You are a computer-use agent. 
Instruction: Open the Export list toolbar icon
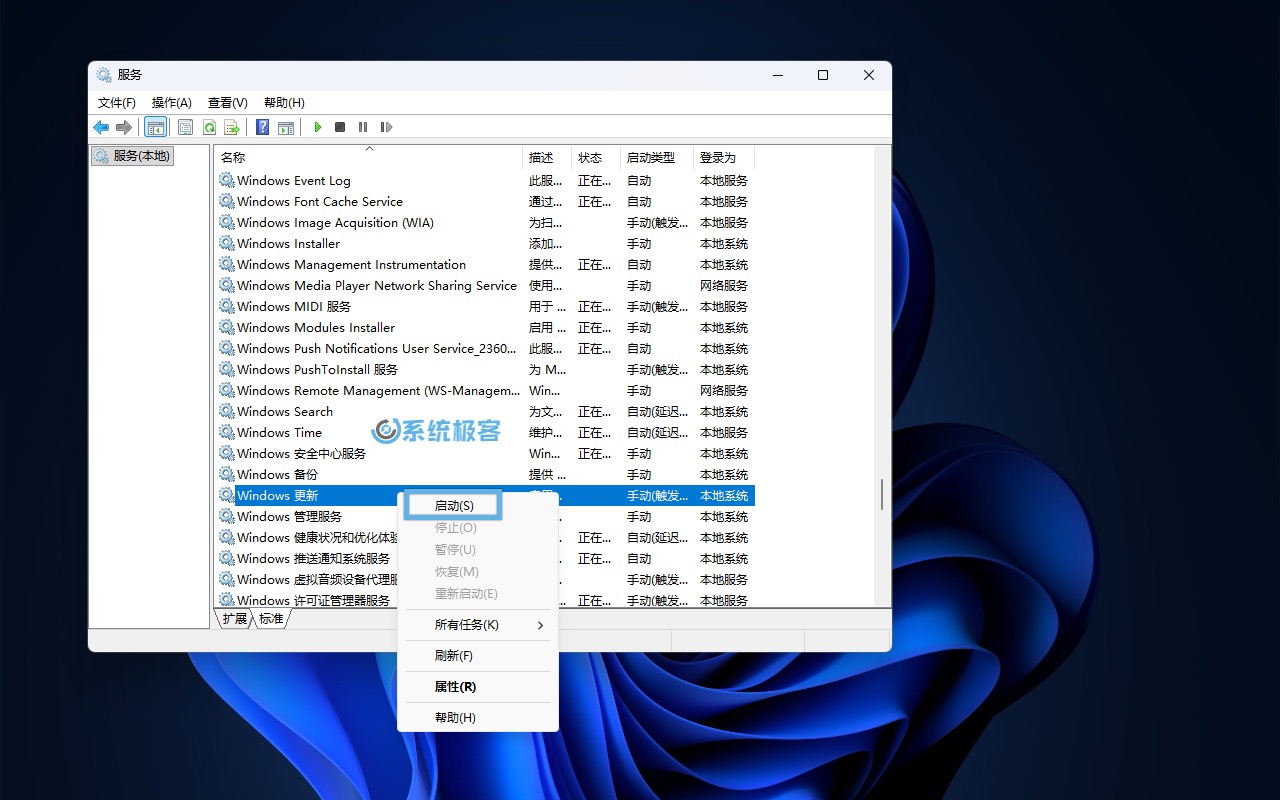[232, 127]
